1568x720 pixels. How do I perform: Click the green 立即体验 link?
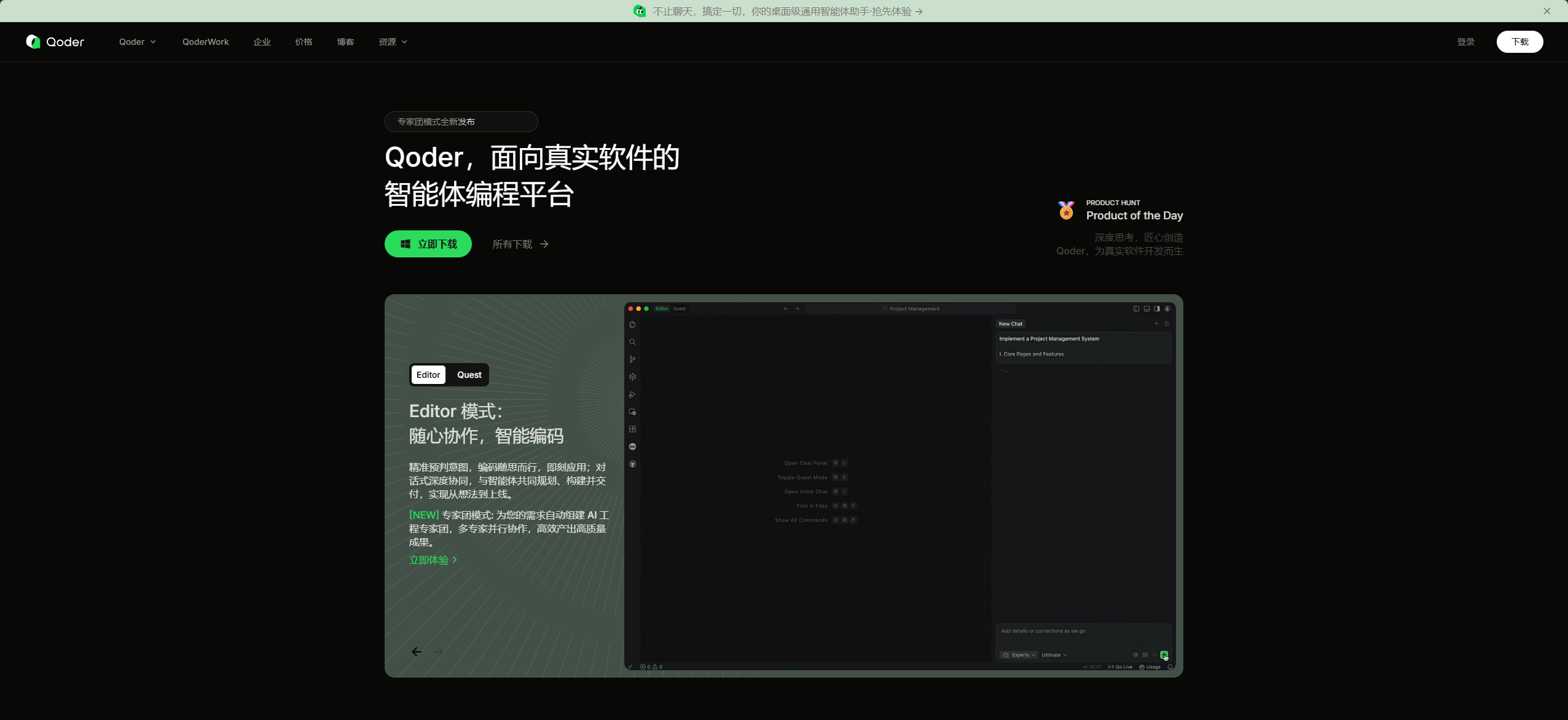click(433, 560)
